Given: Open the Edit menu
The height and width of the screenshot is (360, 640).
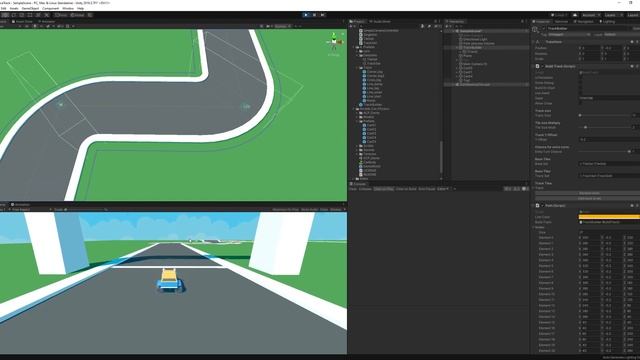Looking at the screenshot, I should [3, 8].
